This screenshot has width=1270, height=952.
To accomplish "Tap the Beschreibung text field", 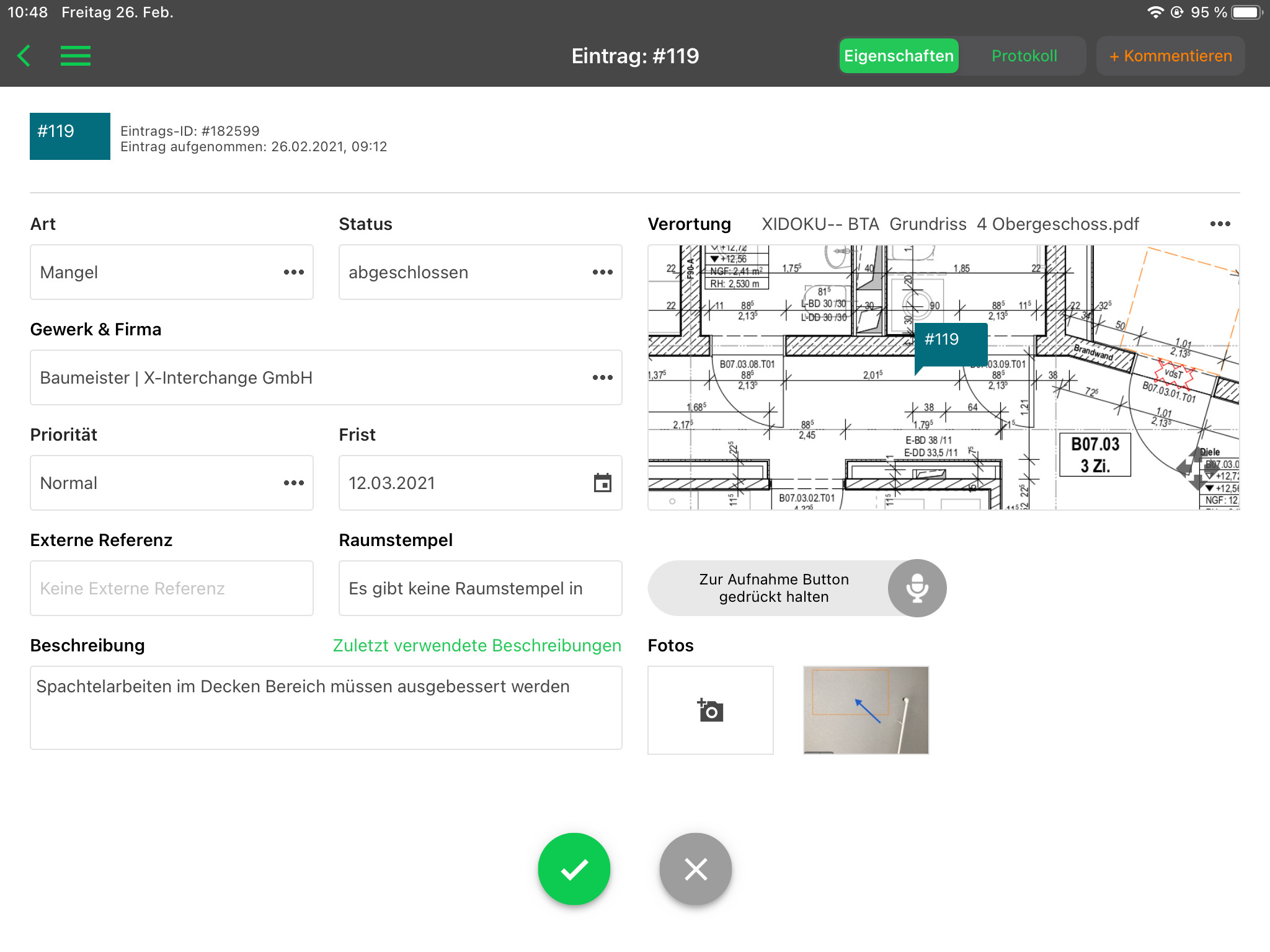I will pos(326,708).
